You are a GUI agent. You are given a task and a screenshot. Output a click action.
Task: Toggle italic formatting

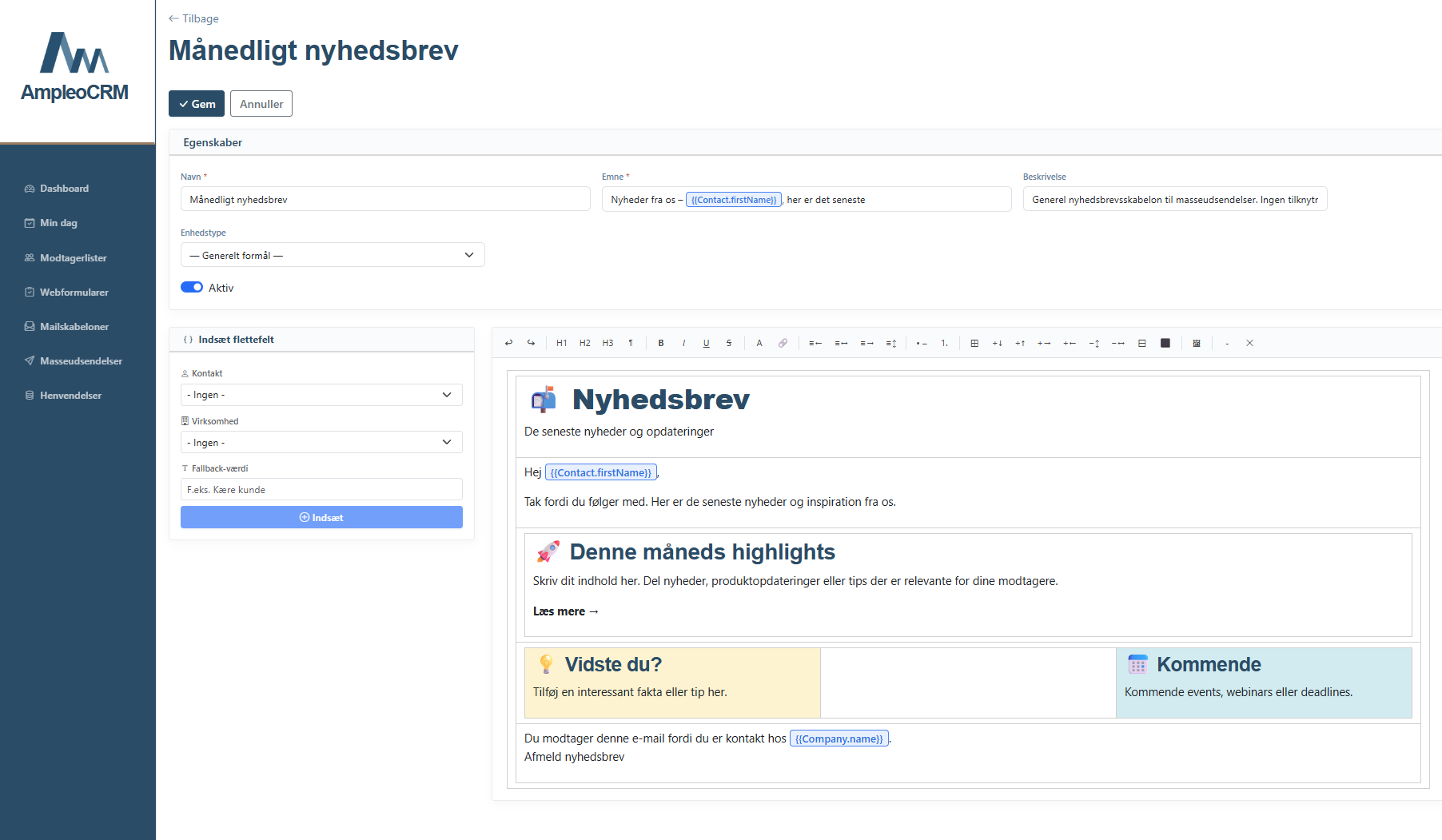[683, 343]
